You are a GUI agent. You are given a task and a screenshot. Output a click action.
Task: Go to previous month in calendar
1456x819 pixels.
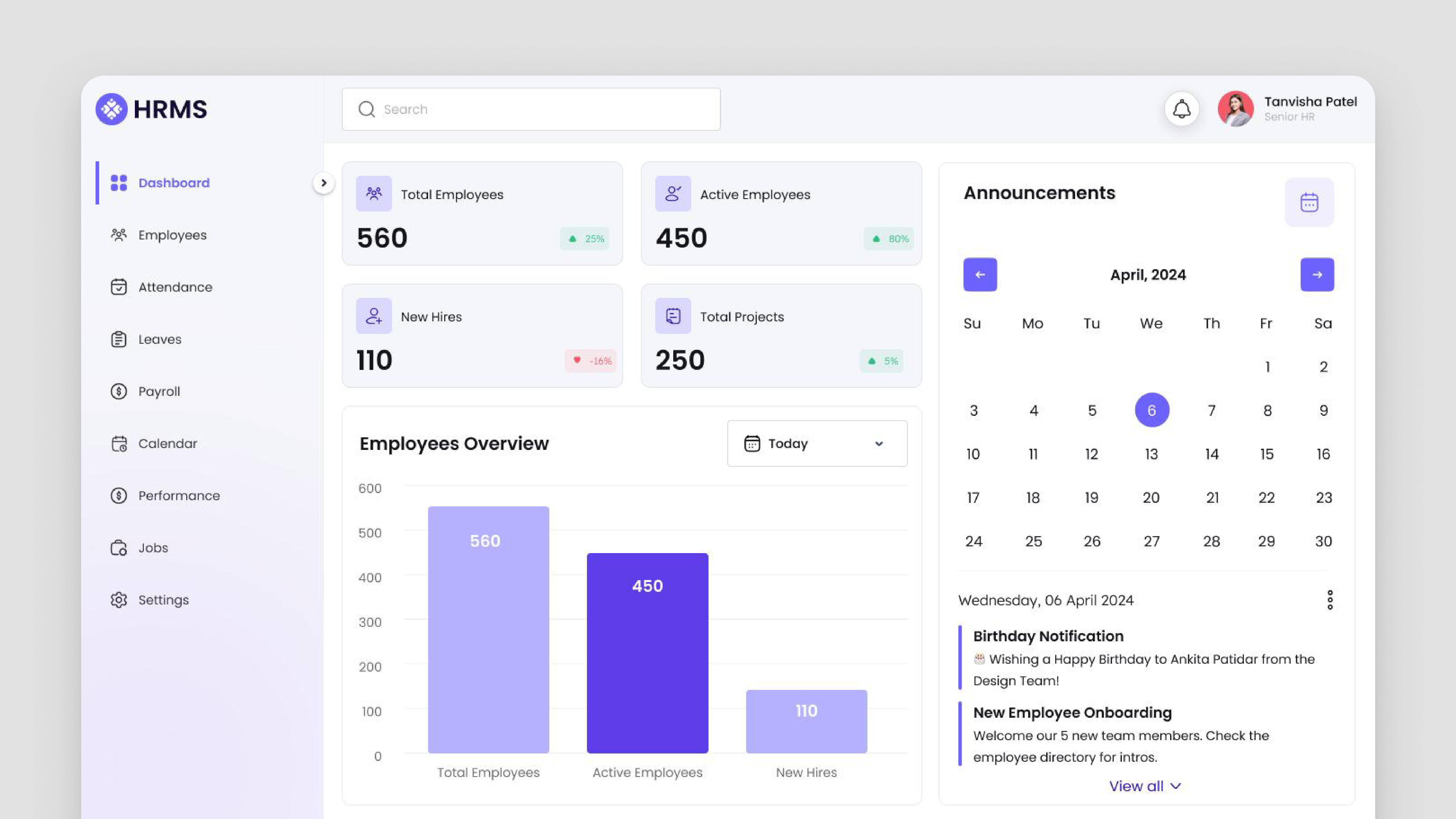tap(980, 275)
